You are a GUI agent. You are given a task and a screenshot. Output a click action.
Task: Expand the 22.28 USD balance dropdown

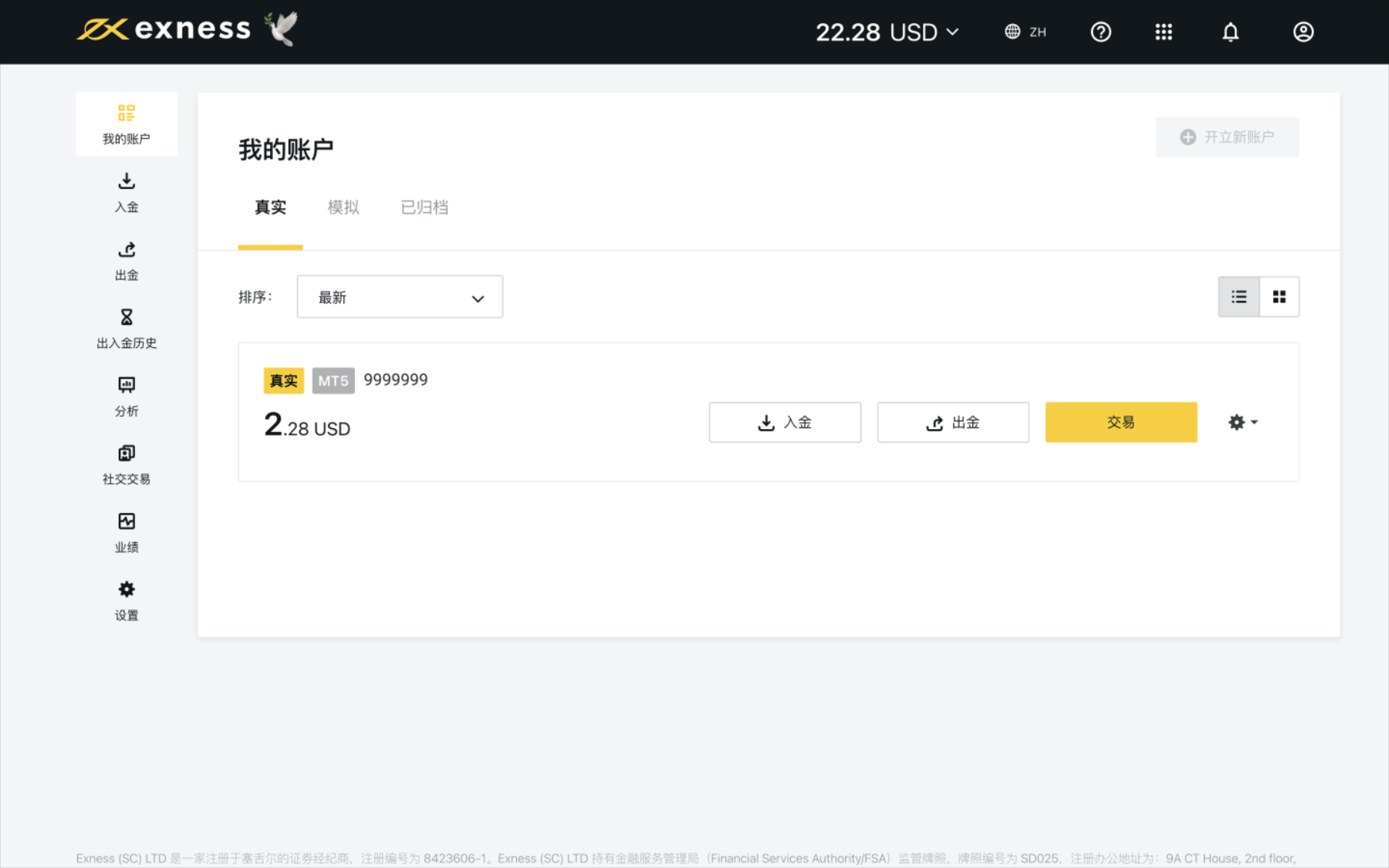coord(887,32)
